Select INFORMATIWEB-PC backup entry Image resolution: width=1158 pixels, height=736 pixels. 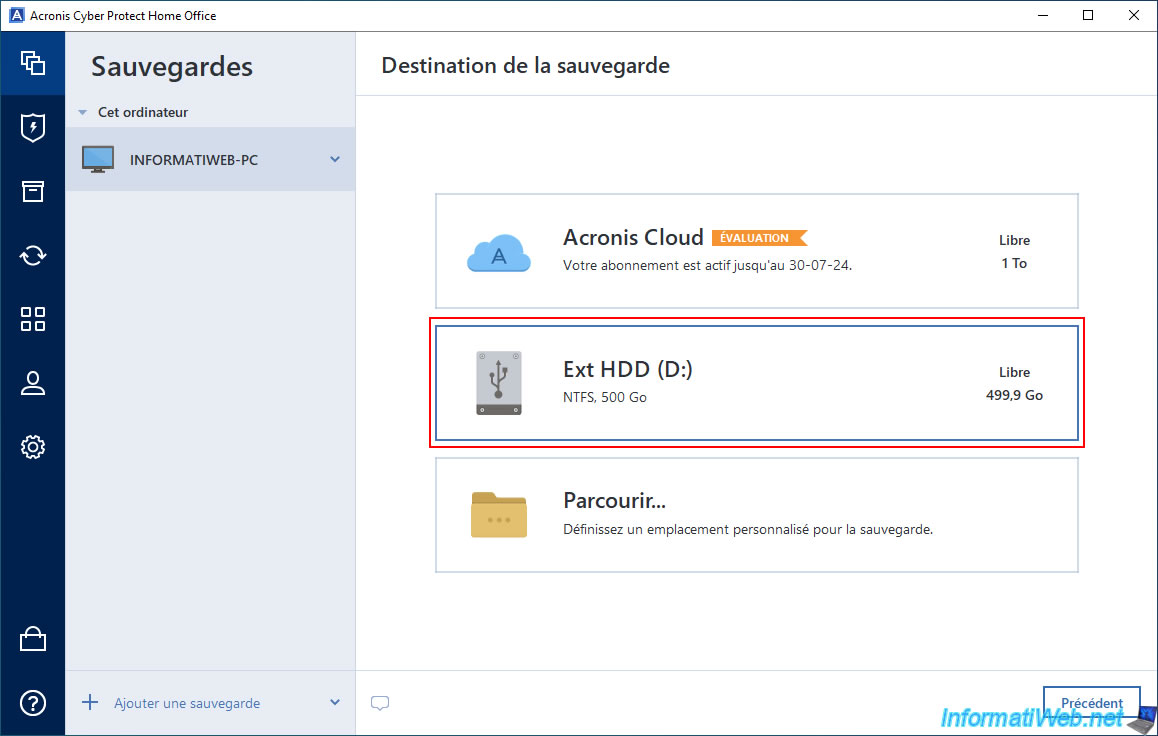coord(210,159)
